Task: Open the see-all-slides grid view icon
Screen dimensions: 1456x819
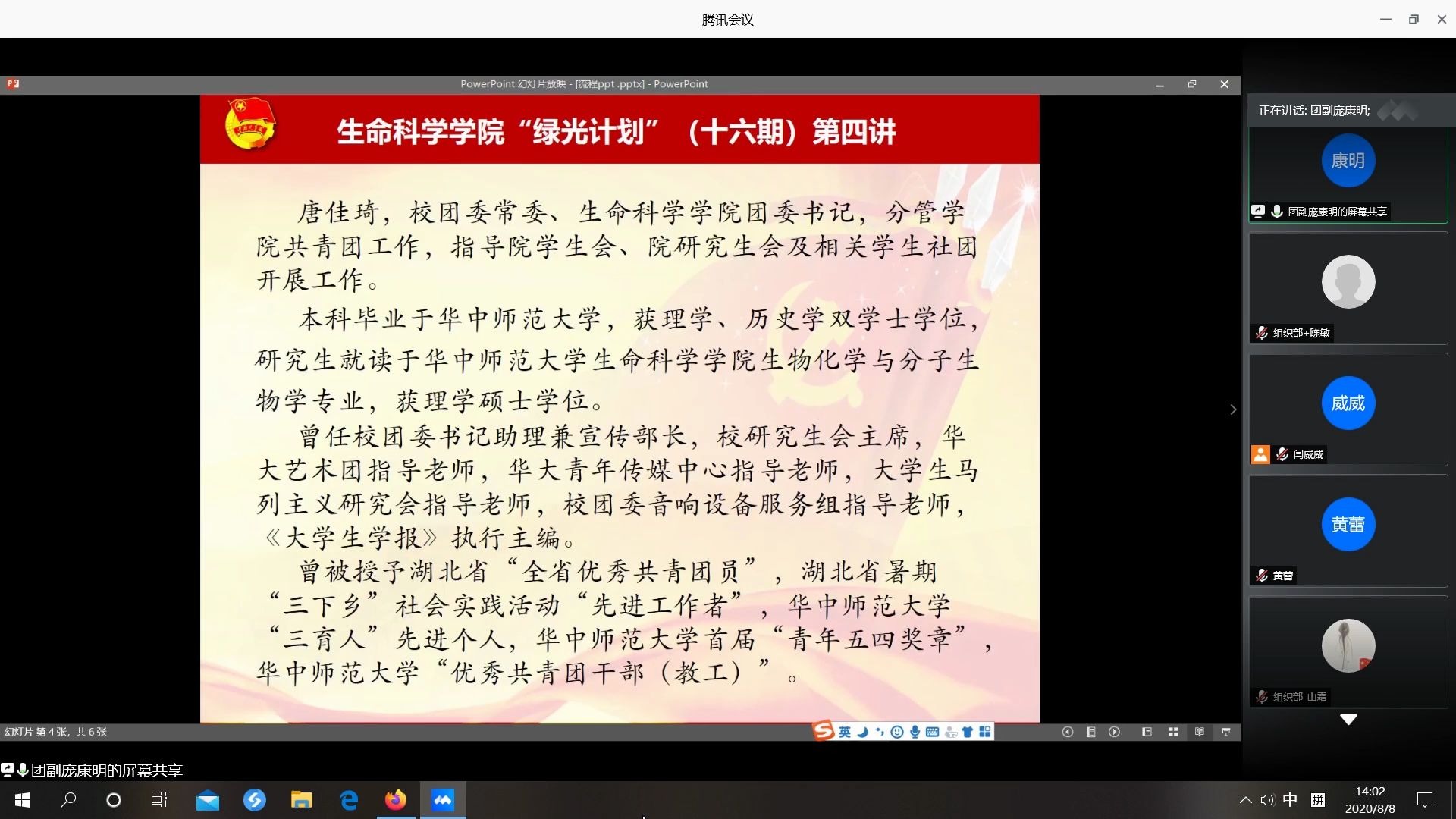Action: tap(1173, 732)
